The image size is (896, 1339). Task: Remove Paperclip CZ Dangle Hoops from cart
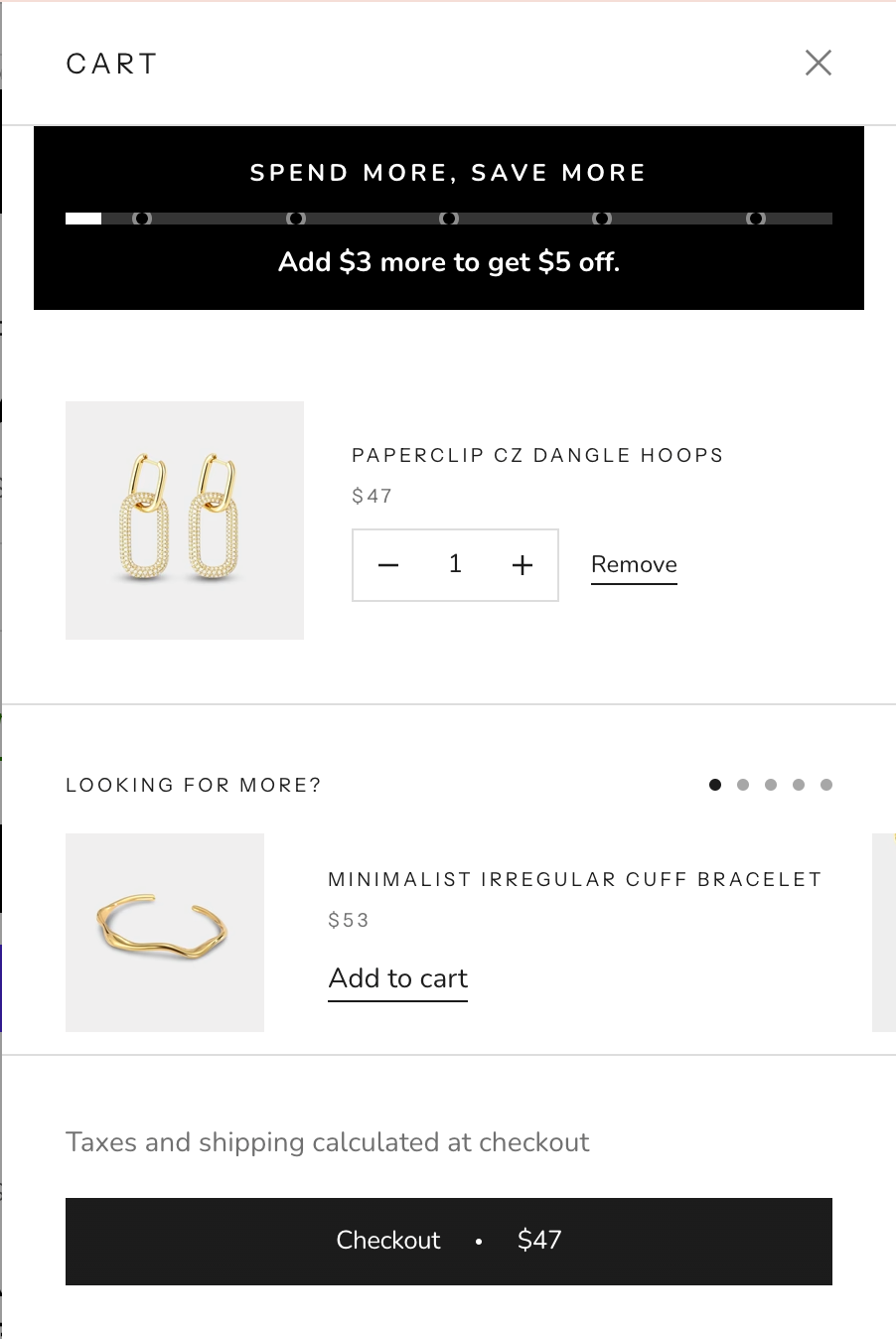click(634, 565)
